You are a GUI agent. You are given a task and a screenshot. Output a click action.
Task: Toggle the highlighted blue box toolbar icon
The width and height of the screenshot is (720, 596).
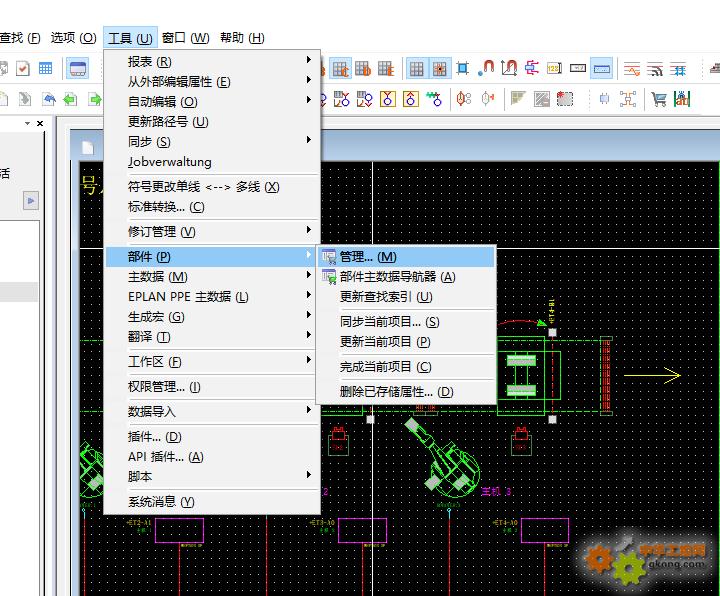602,68
